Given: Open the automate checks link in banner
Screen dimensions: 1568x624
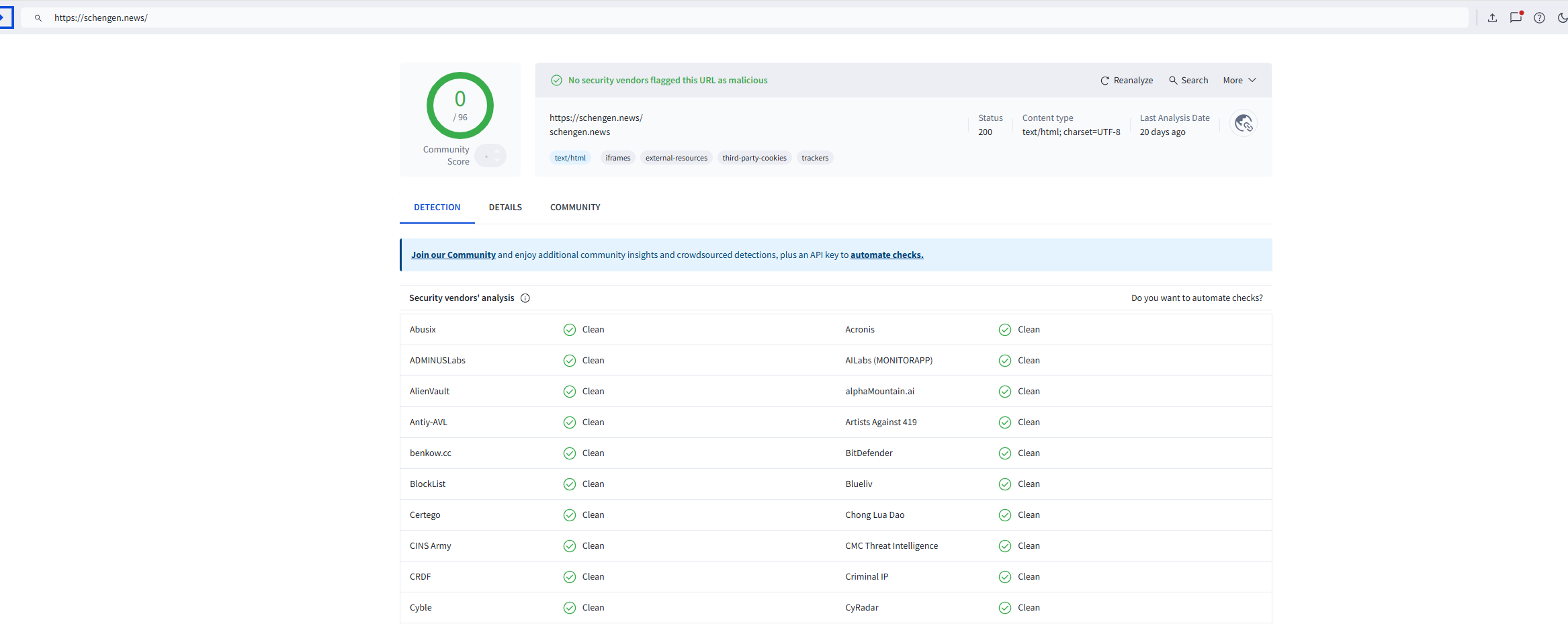Looking at the screenshot, I should (x=887, y=255).
